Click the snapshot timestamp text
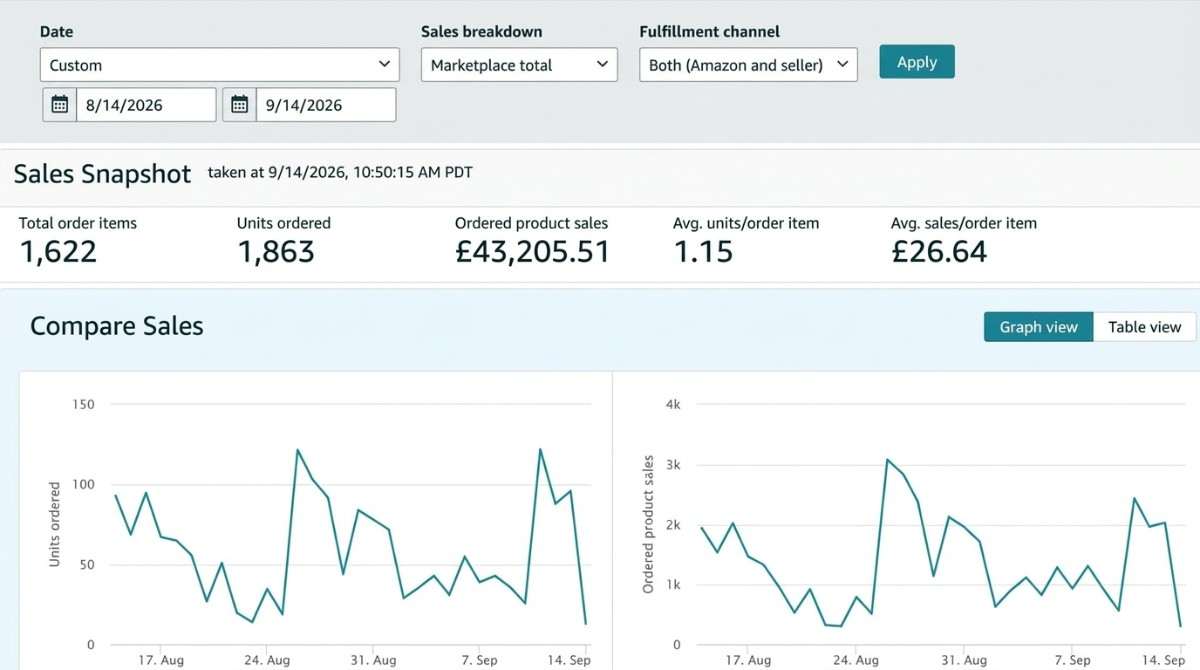 tap(340, 172)
